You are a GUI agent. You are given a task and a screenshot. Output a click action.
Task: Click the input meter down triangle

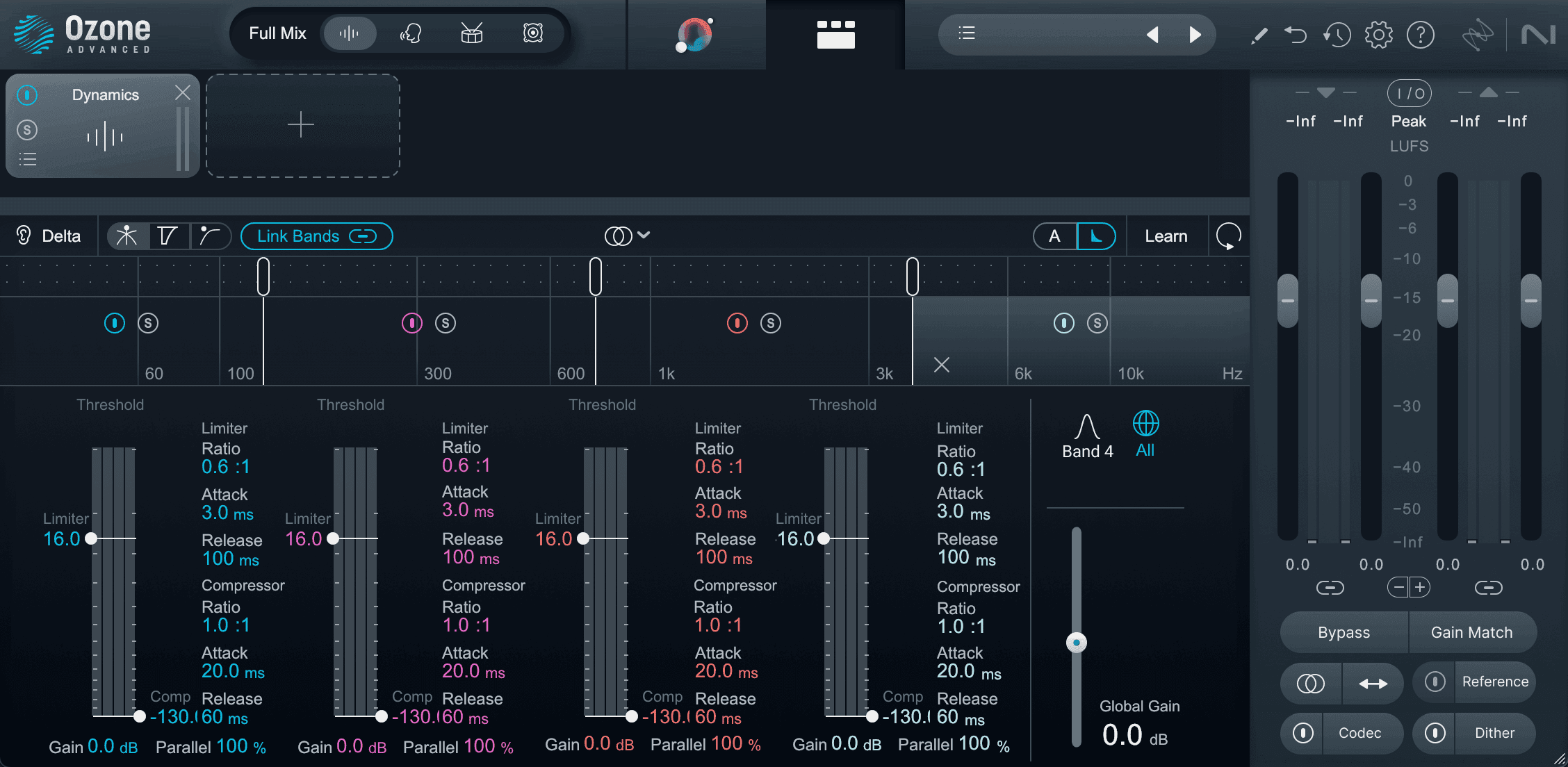tap(1326, 92)
